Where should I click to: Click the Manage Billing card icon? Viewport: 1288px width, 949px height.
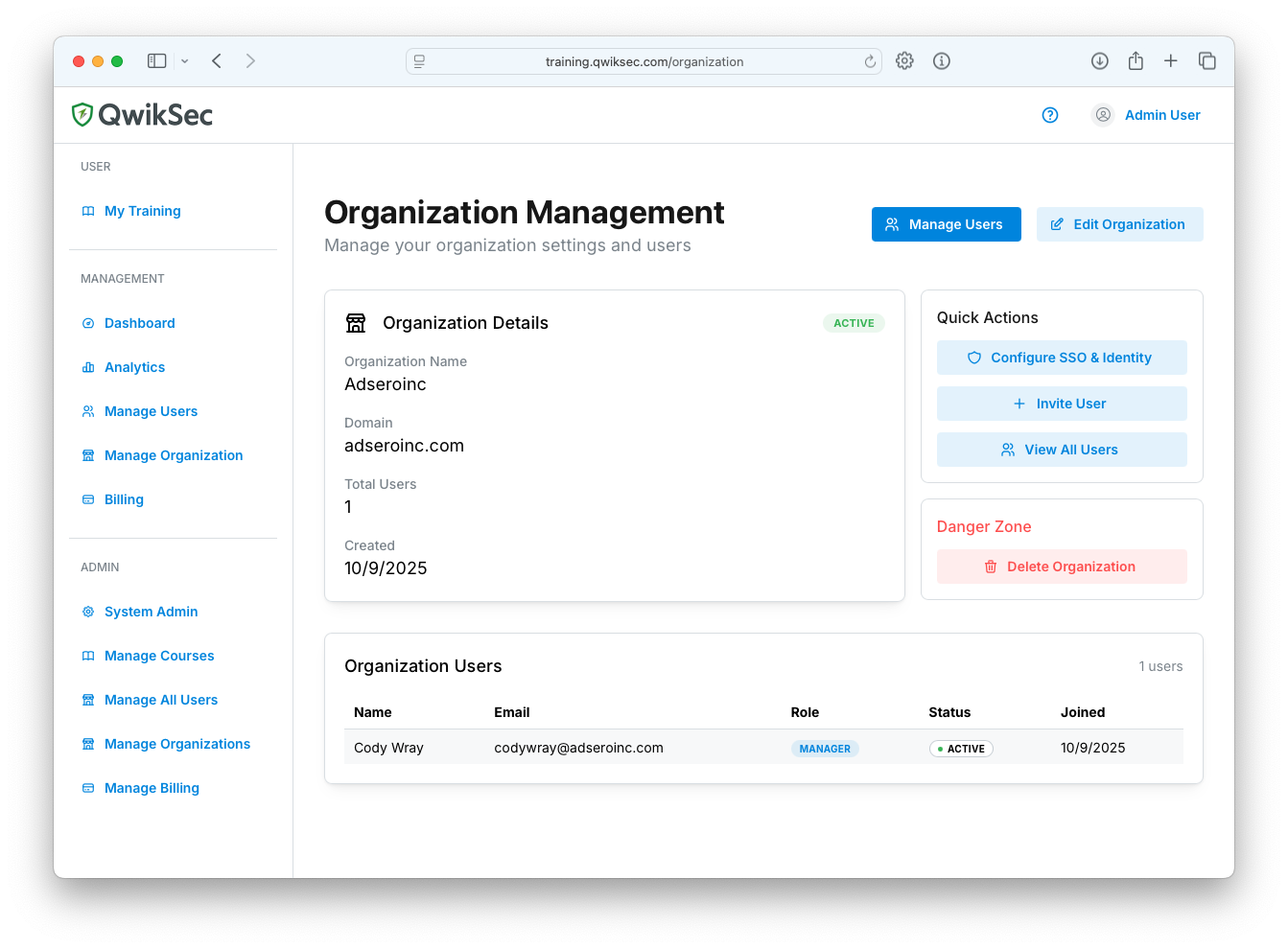pos(88,788)
